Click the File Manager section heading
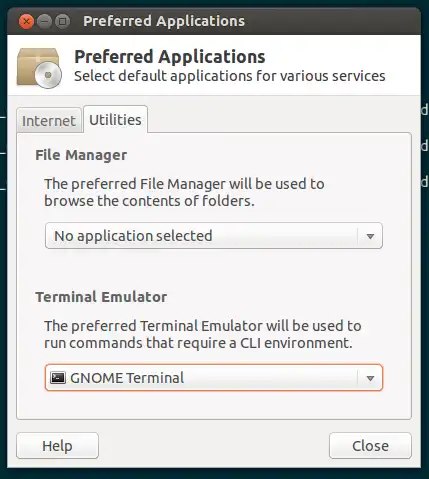The image size is (429, 479). tap(81, 155)
